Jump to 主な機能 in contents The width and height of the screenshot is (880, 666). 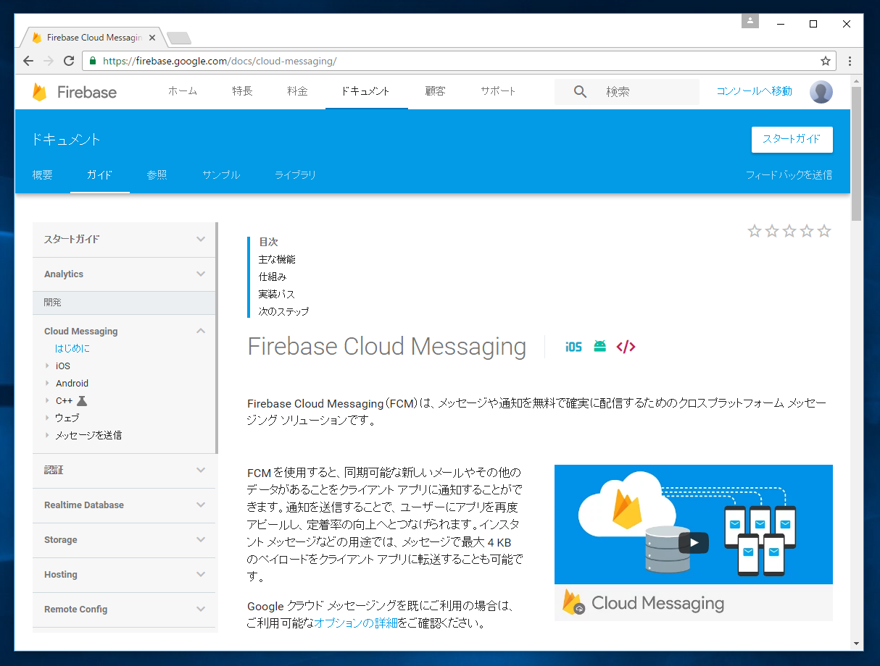click(x=277, y=259)
